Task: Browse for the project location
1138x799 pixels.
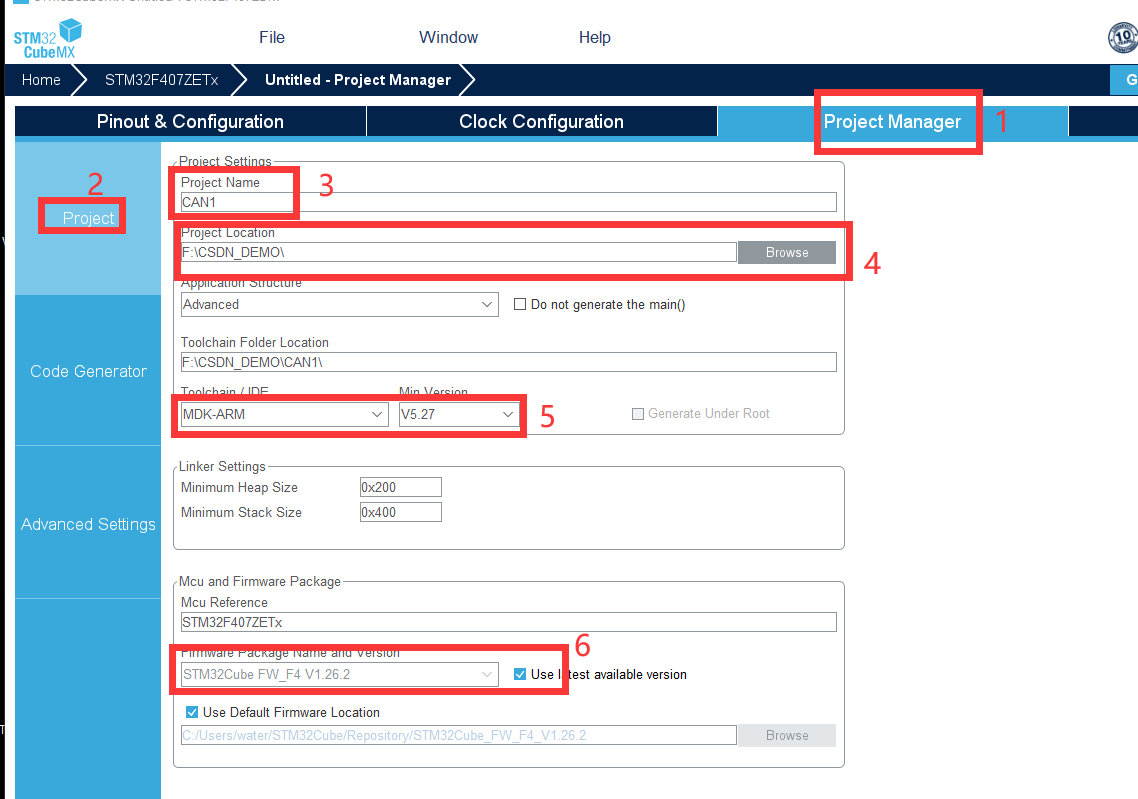Action: coord(787,252)
